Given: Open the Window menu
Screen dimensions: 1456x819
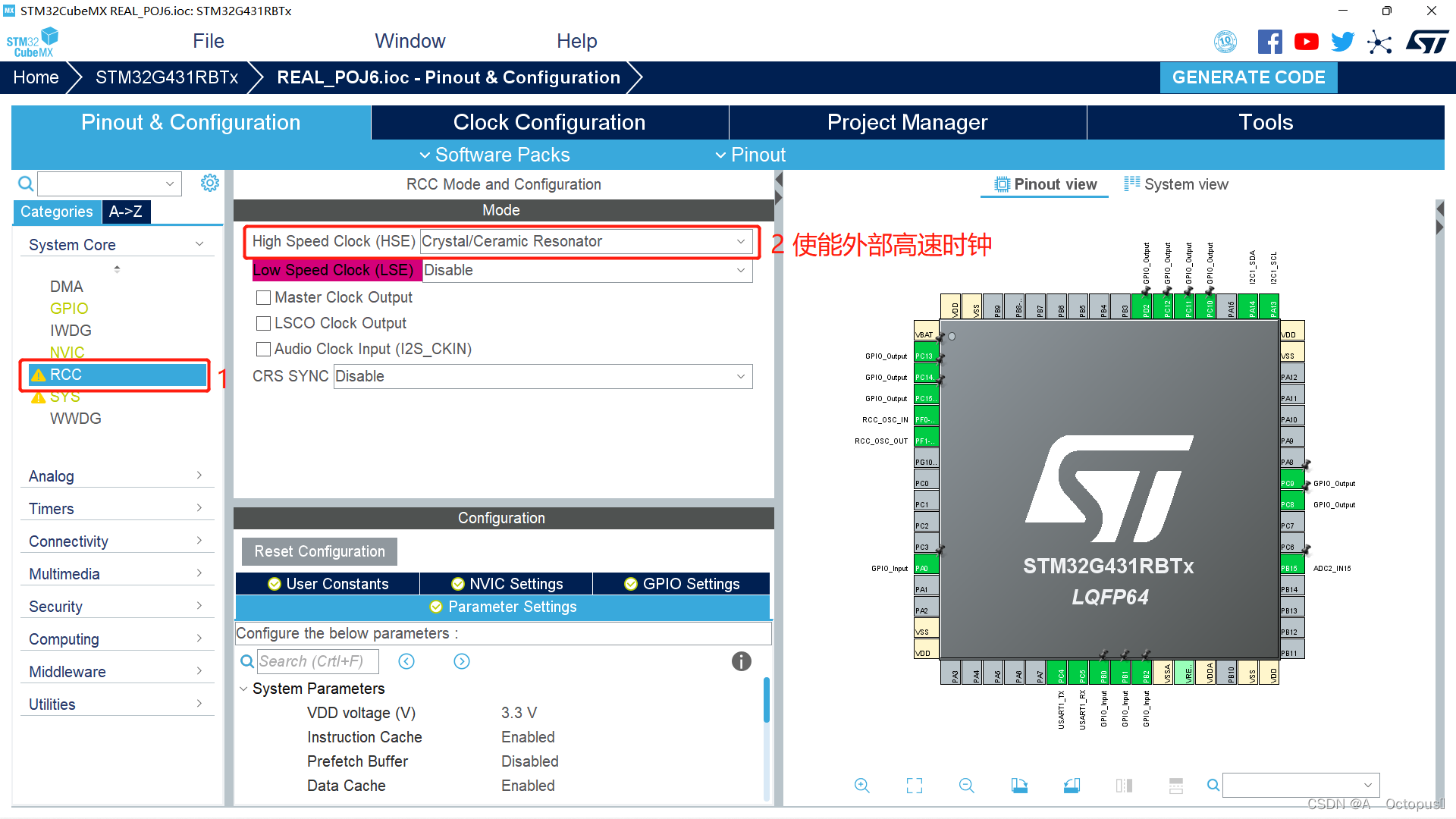Looking at the screenshot, I should (x=410, y=41).
